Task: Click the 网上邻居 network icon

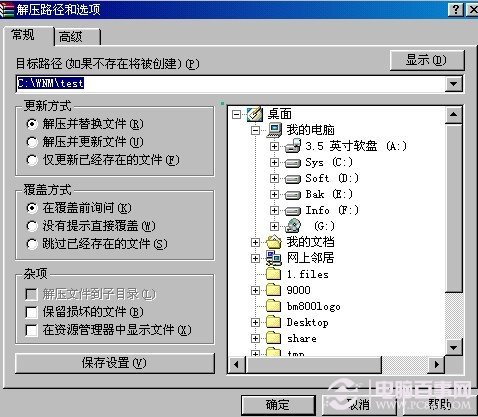Action: click(x=274, y=258)
